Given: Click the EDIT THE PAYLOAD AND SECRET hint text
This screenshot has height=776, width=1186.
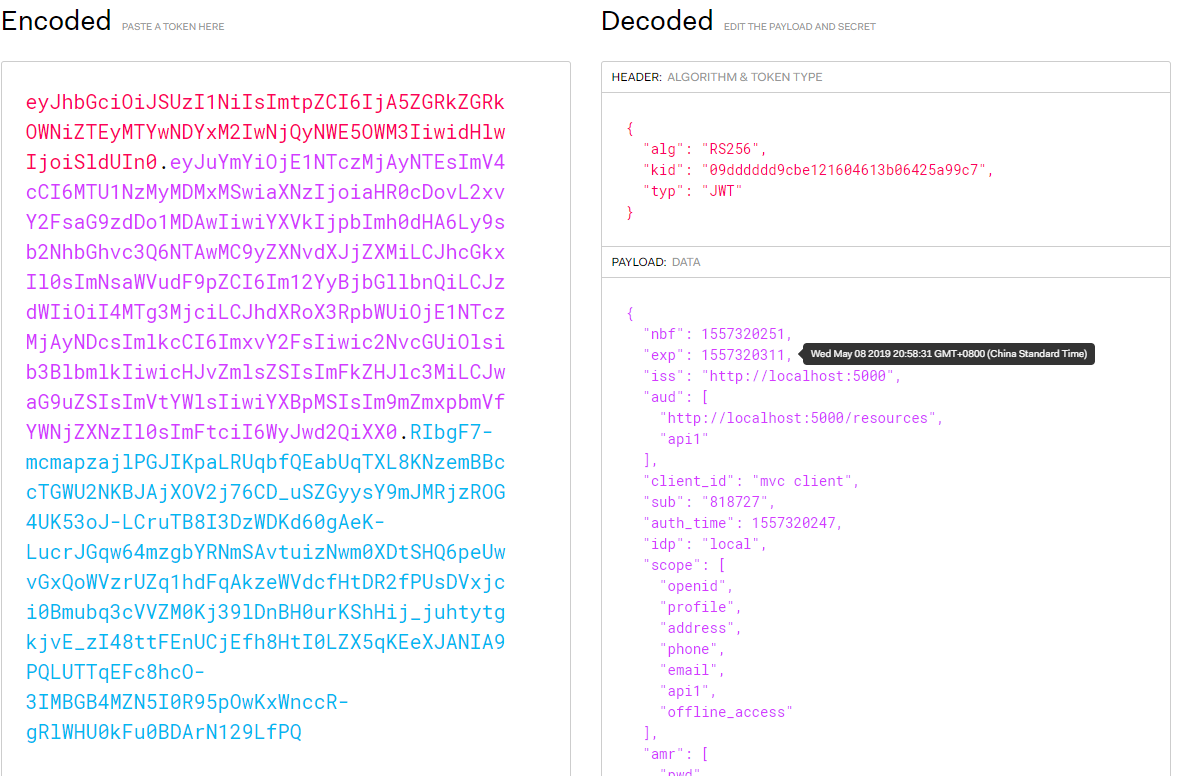Looking at the screenshot, I should 799,26.
